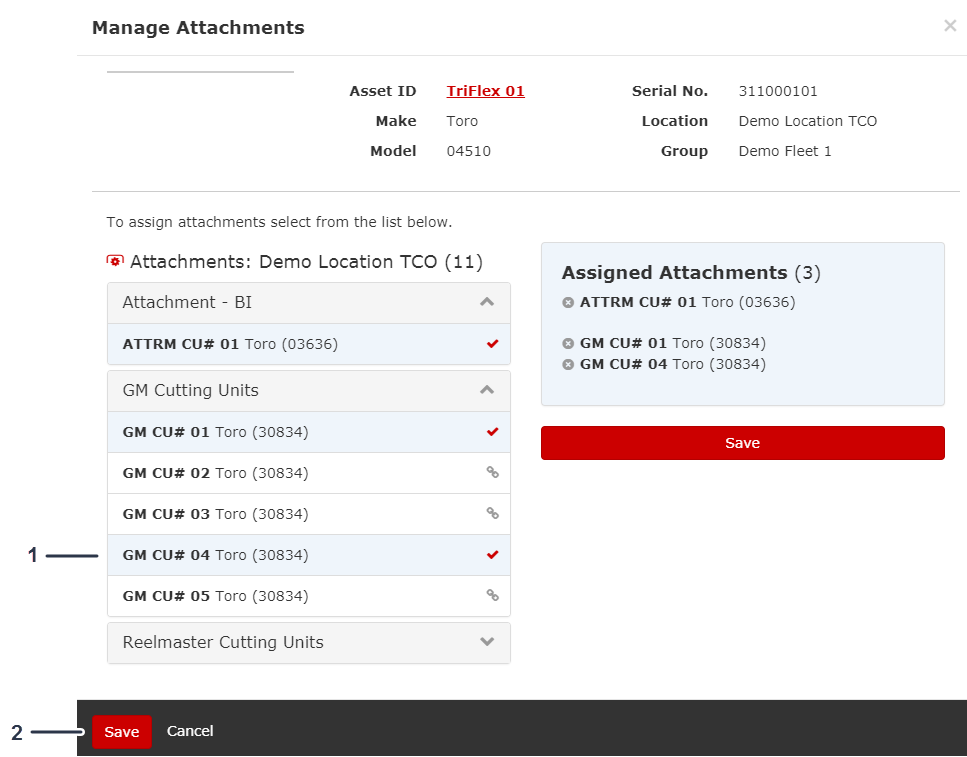Click link icon for GM CU# 05

(x=491, y=596)
